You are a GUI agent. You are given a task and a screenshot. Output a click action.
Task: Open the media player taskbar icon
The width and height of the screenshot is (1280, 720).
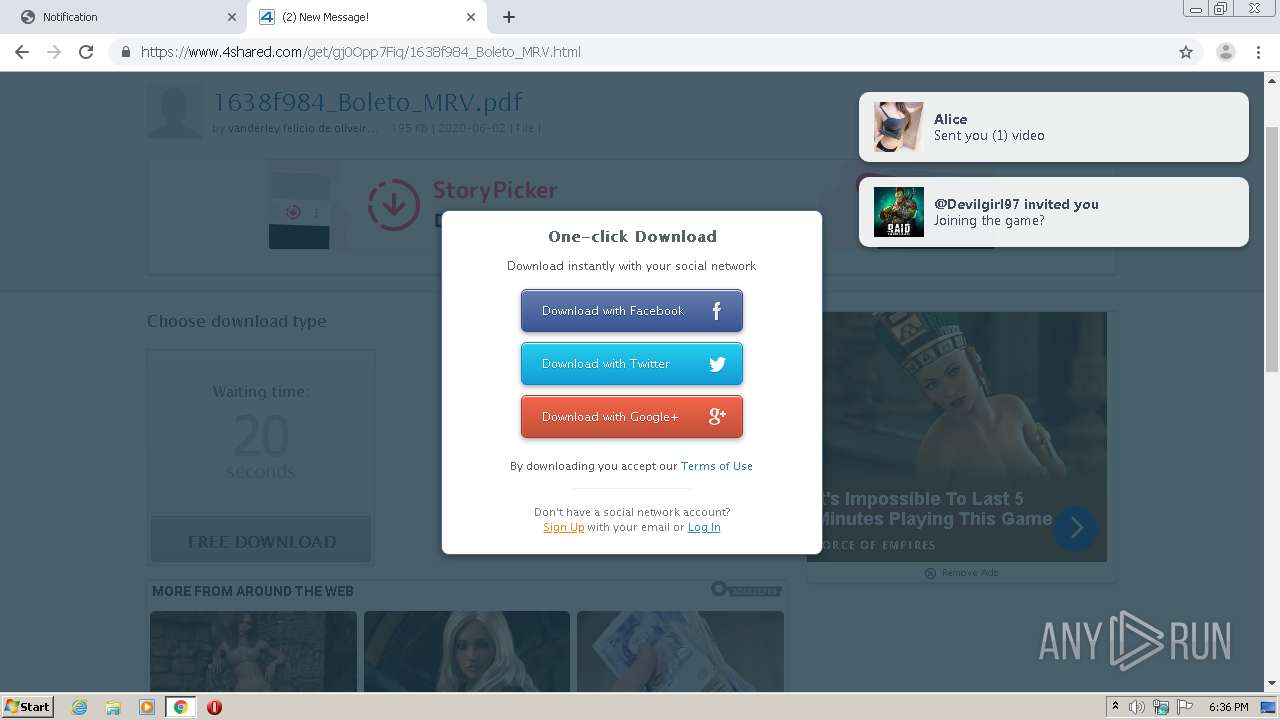tap(147, 707)
